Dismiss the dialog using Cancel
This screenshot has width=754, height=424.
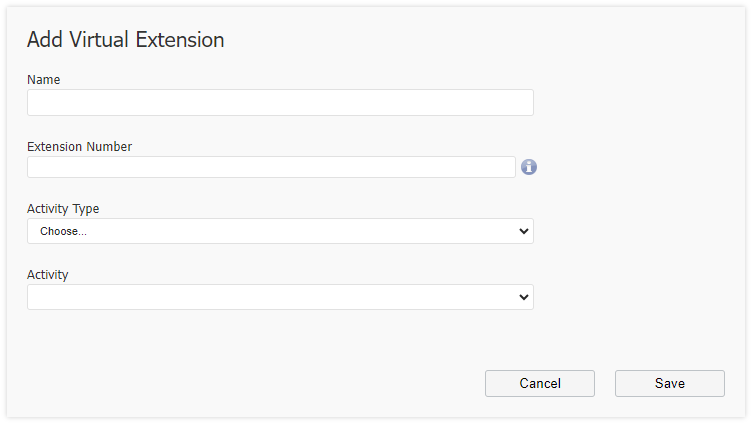click(x=540, y=383)
